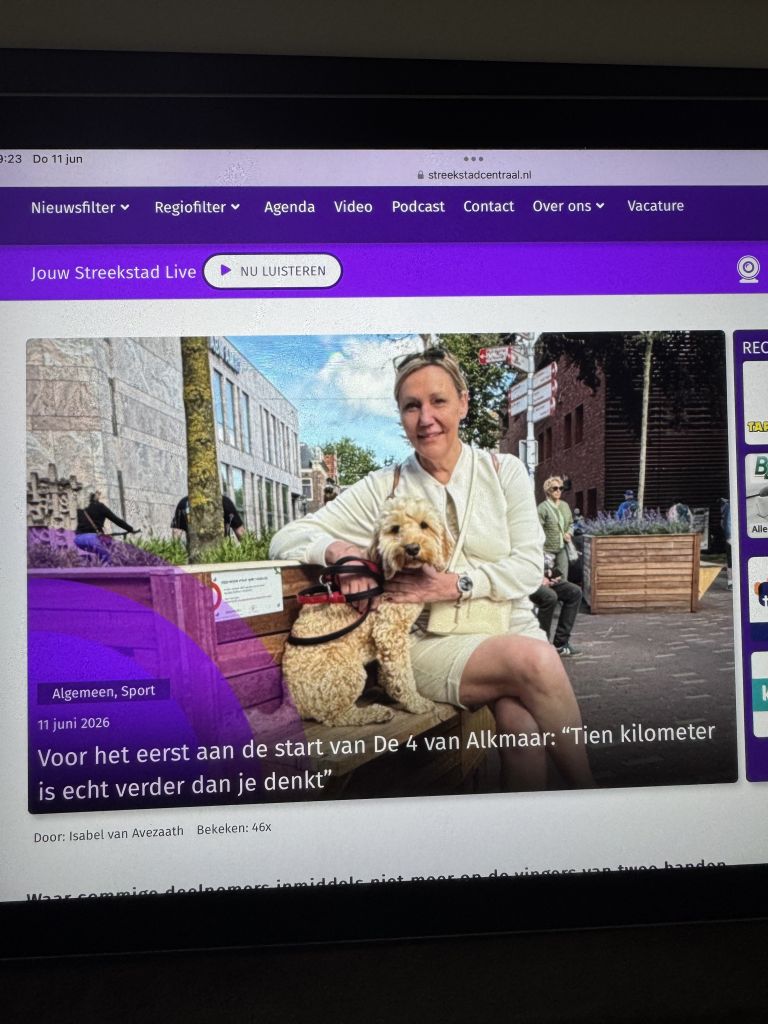Open the Vacature link
The image size is (768, 1024).
pyautogui.click(x=656, y=206)
